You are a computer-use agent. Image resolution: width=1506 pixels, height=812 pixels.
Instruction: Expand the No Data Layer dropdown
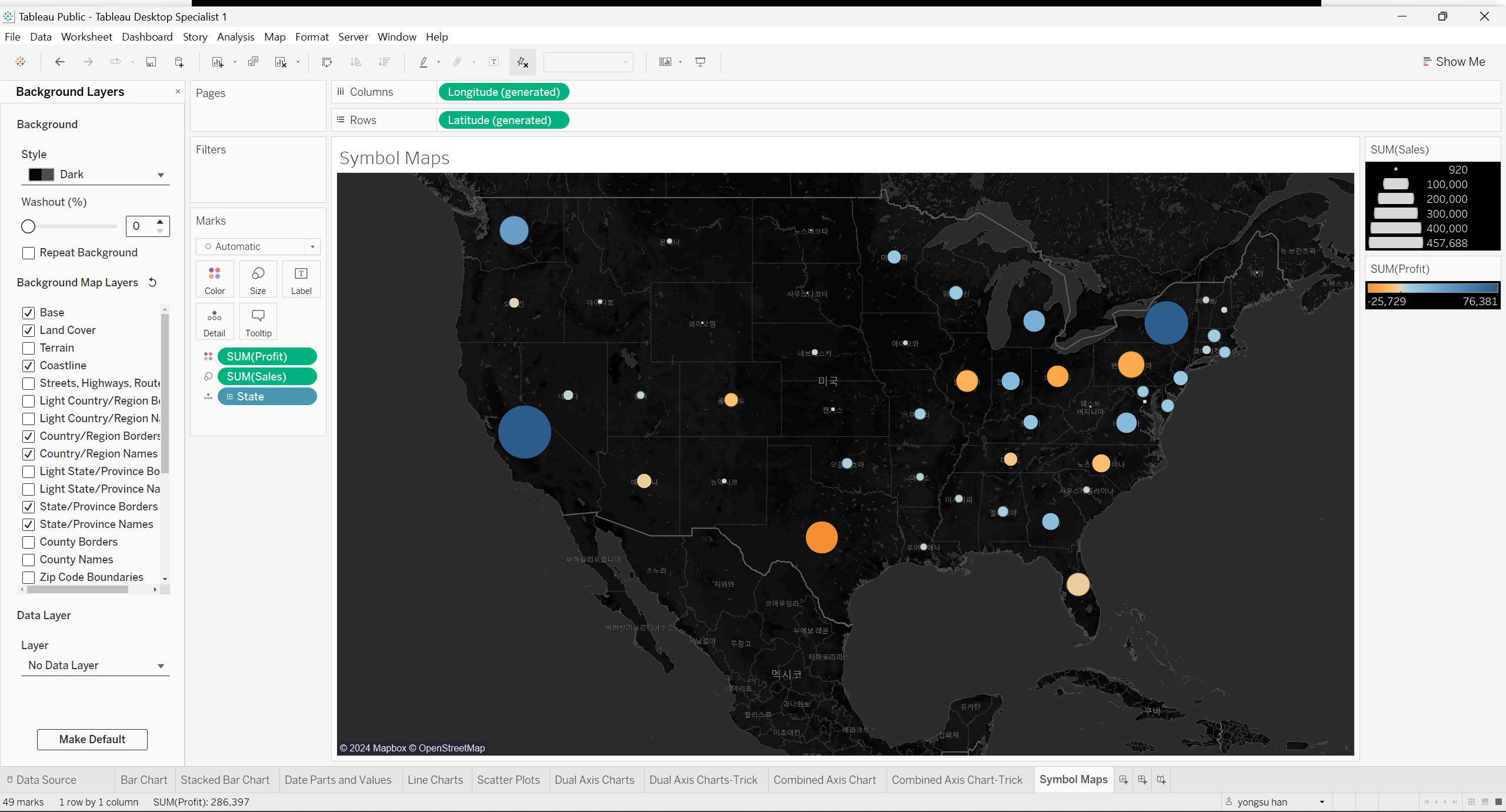click(95, 666)
